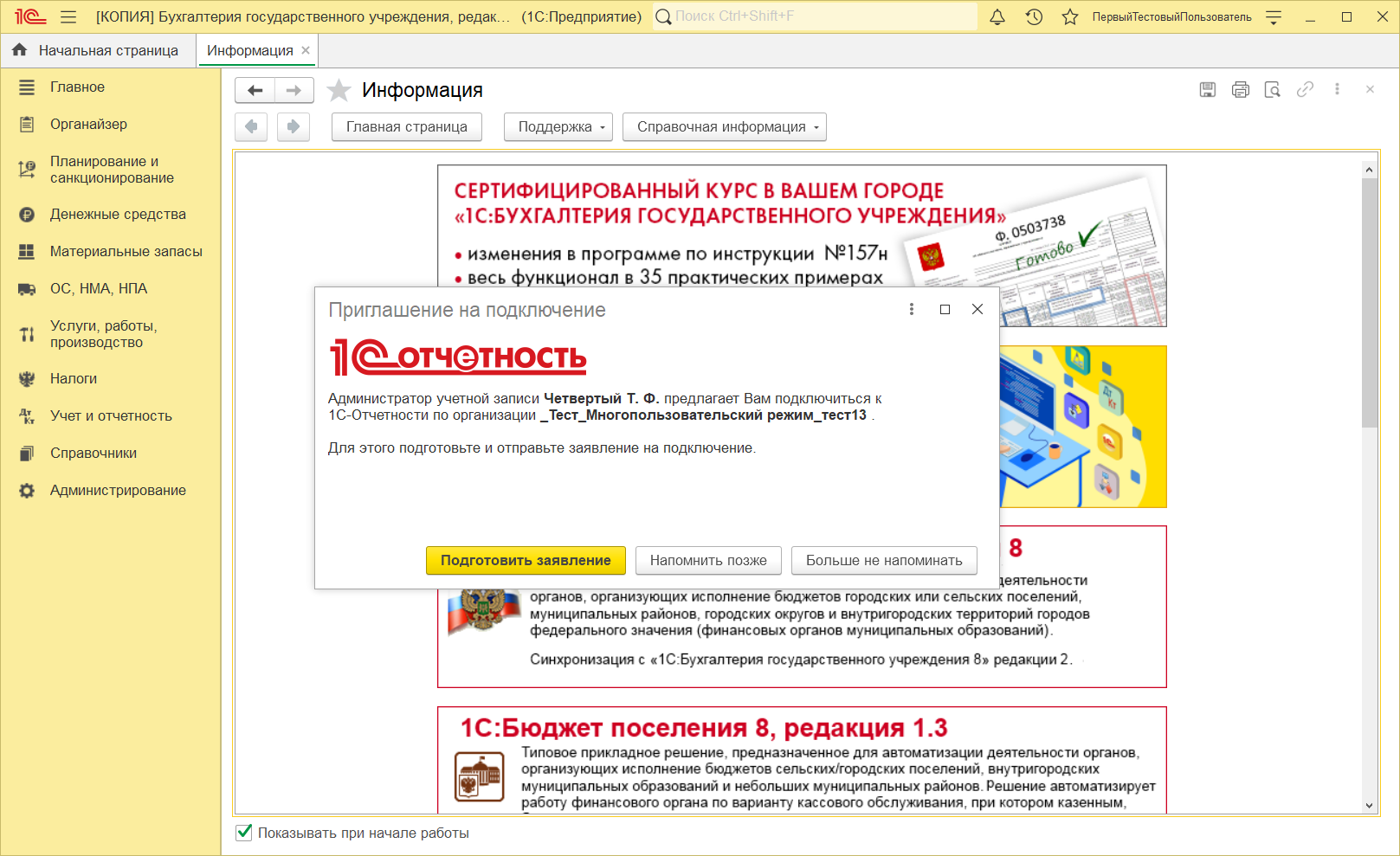Click scrollbar up arrow

(1369, 170)
